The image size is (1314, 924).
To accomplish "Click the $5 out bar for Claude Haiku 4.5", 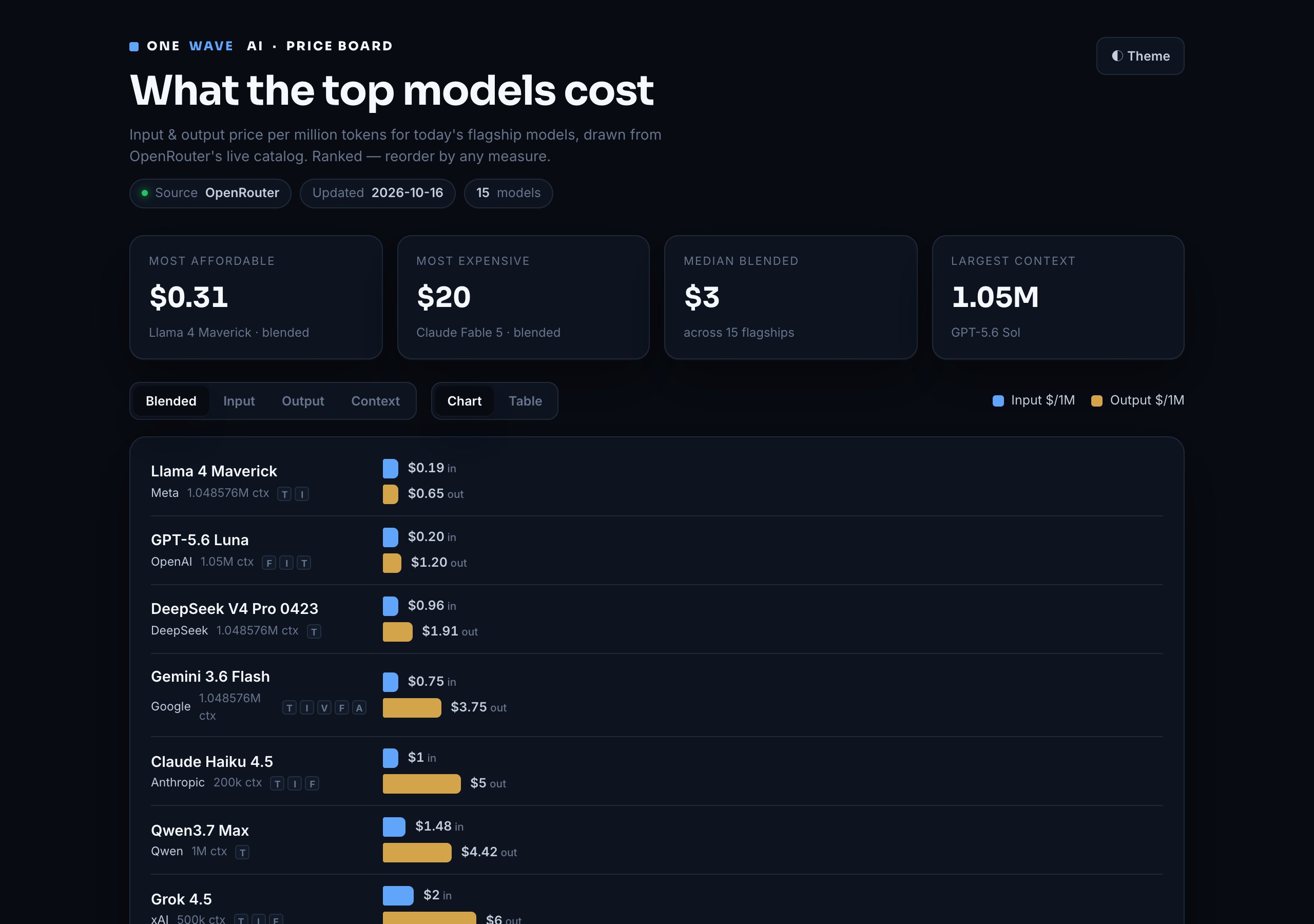I will pos(421,783).
